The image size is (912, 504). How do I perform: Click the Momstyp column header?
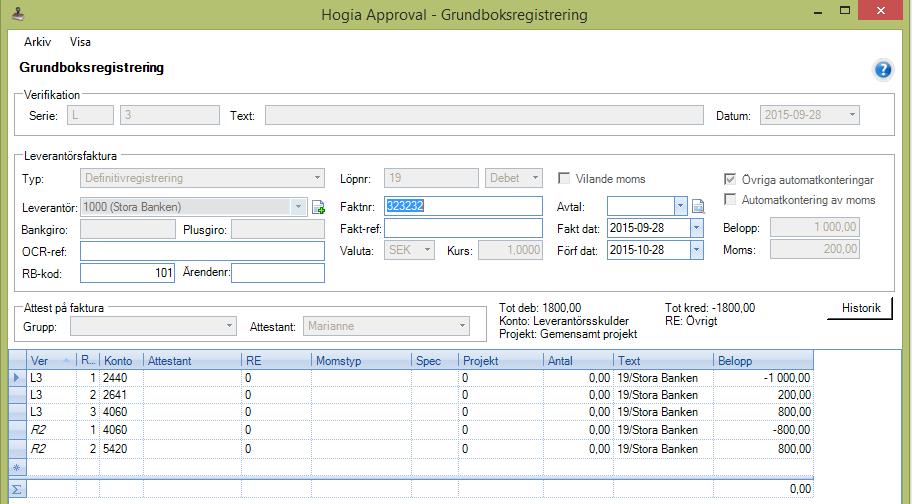pyautogui.click(x=361, y=360)
